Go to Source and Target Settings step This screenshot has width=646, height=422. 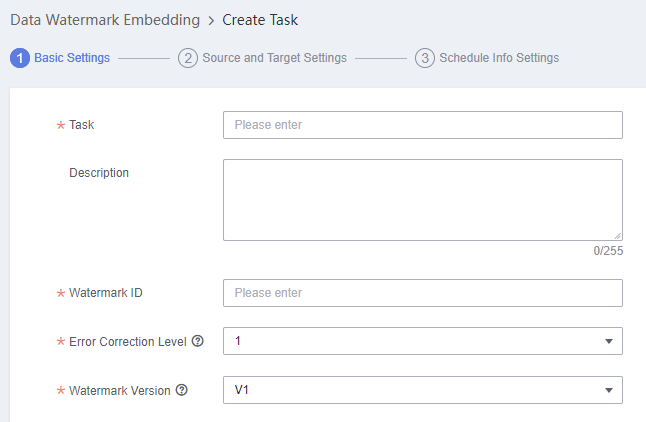(x=274, y=58)
